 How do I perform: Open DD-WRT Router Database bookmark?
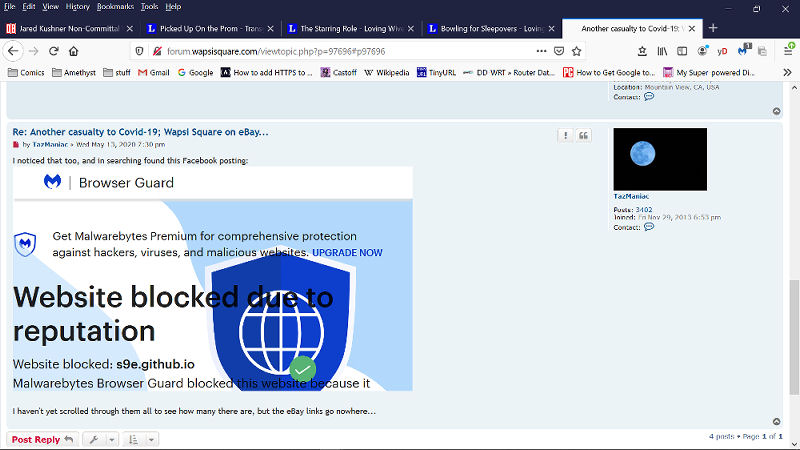(x=509, y=72)
